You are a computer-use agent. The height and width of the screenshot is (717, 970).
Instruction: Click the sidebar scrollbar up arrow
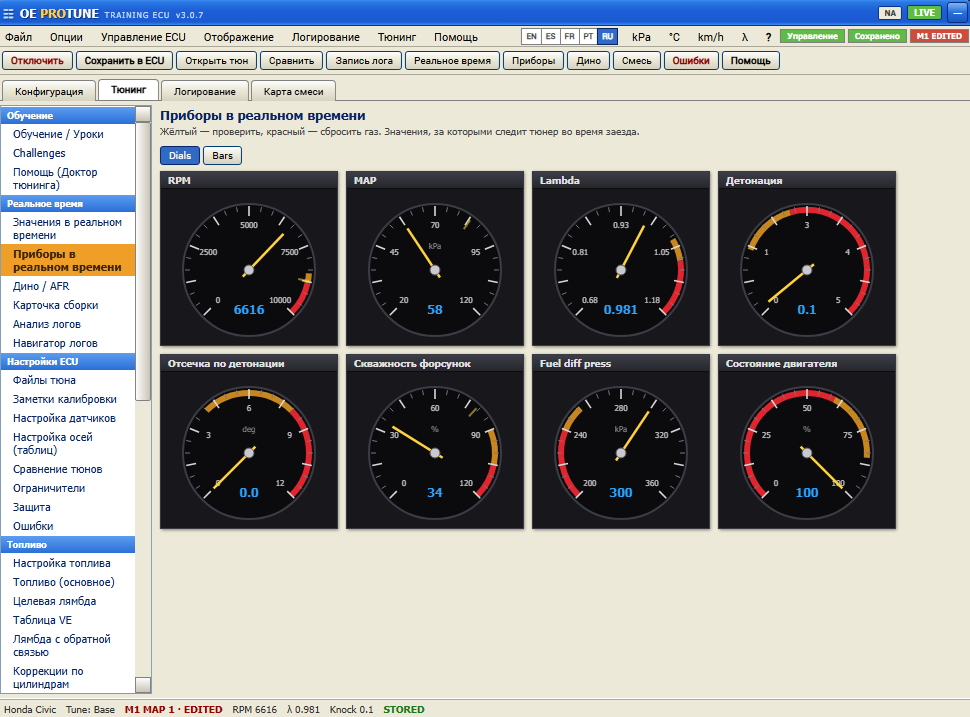click(x=143, y=114)
